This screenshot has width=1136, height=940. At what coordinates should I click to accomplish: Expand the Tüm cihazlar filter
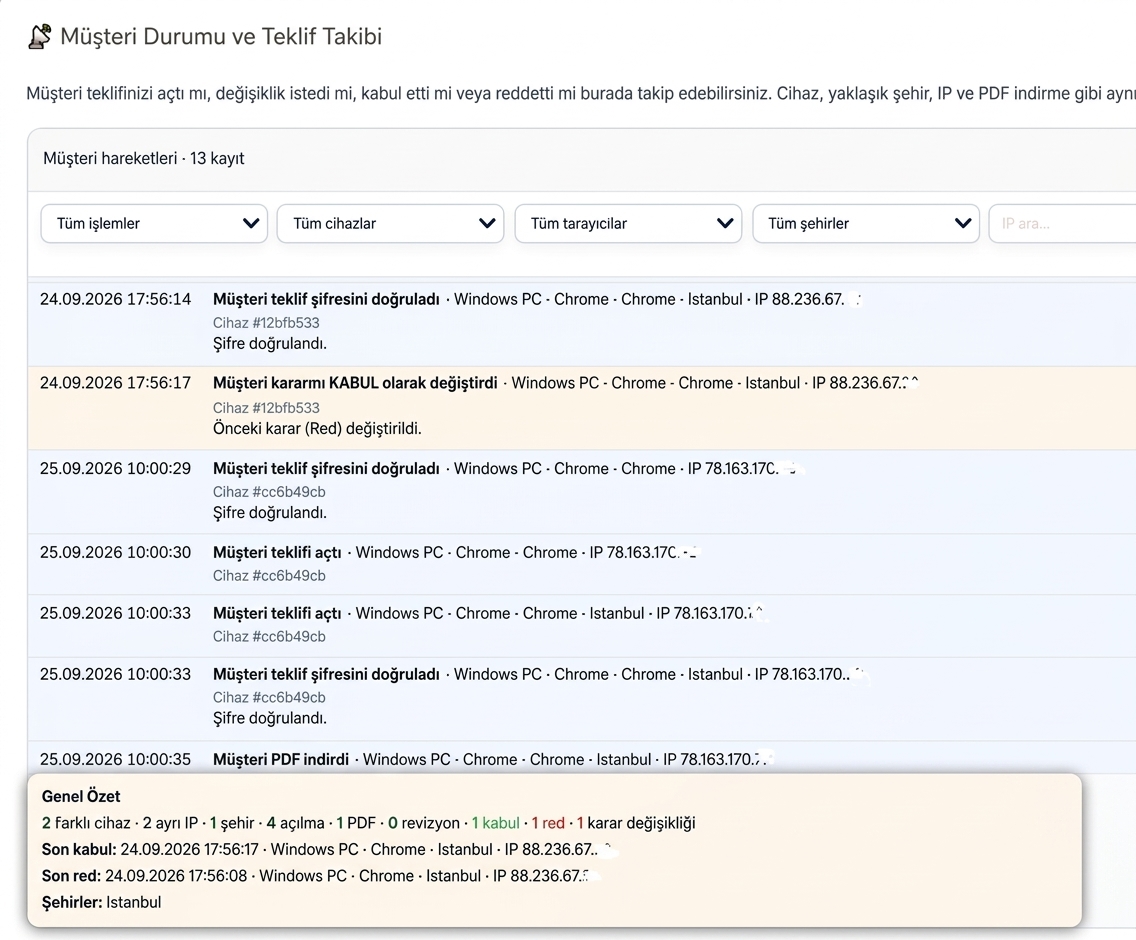[x=390, y=223]
